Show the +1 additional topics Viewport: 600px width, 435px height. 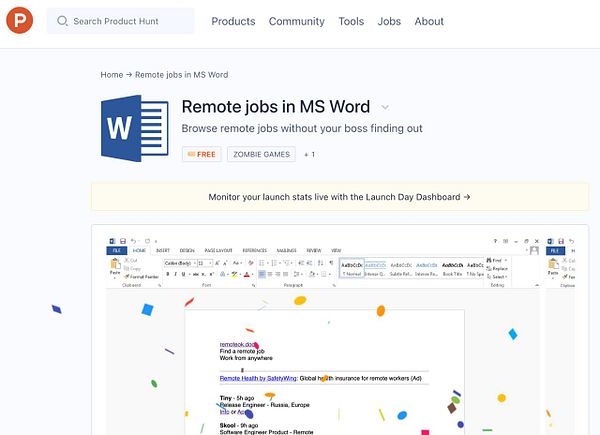(310, 155)
